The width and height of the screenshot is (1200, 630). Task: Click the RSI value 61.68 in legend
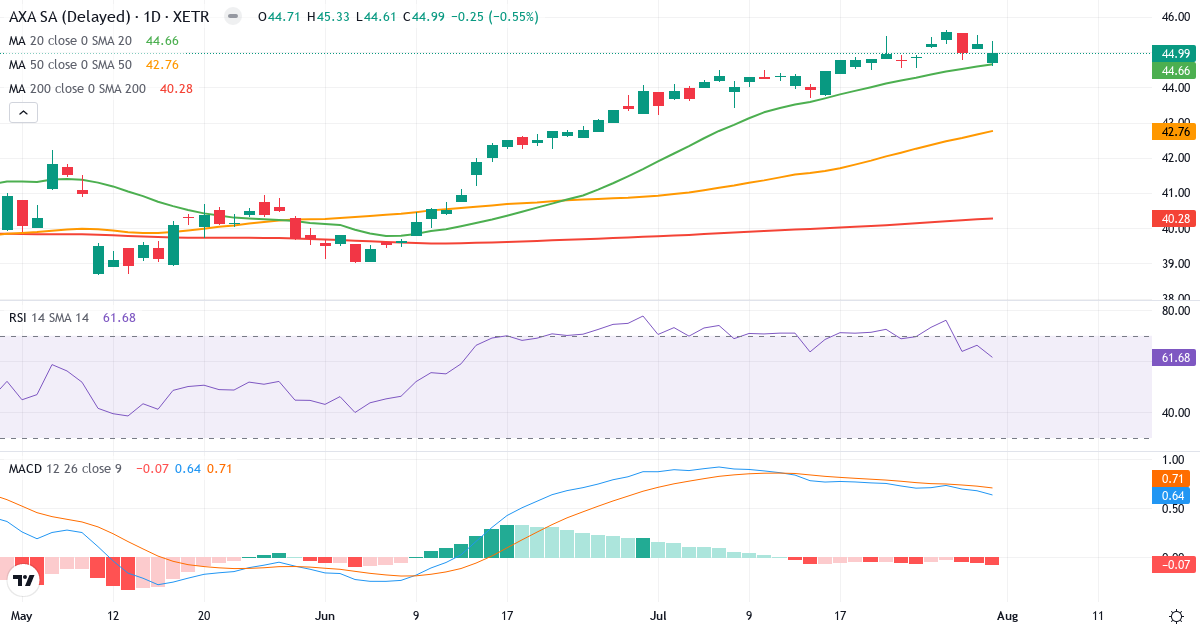[x=119, y=317]
